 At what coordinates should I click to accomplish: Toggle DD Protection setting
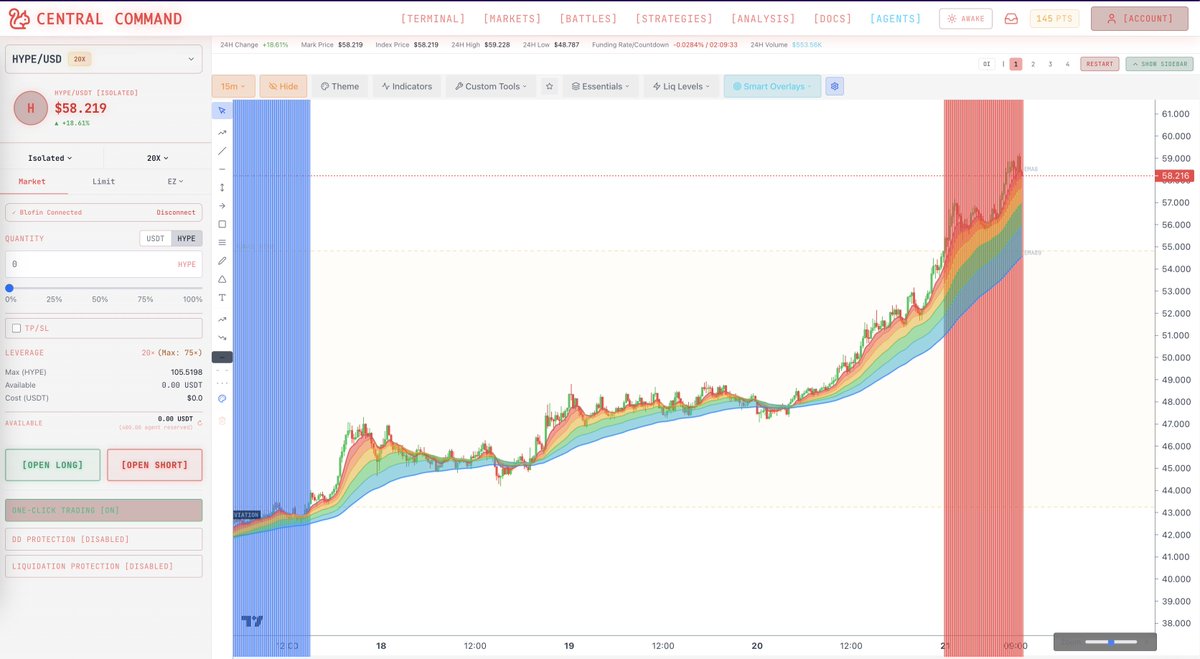tap(104, 539)
